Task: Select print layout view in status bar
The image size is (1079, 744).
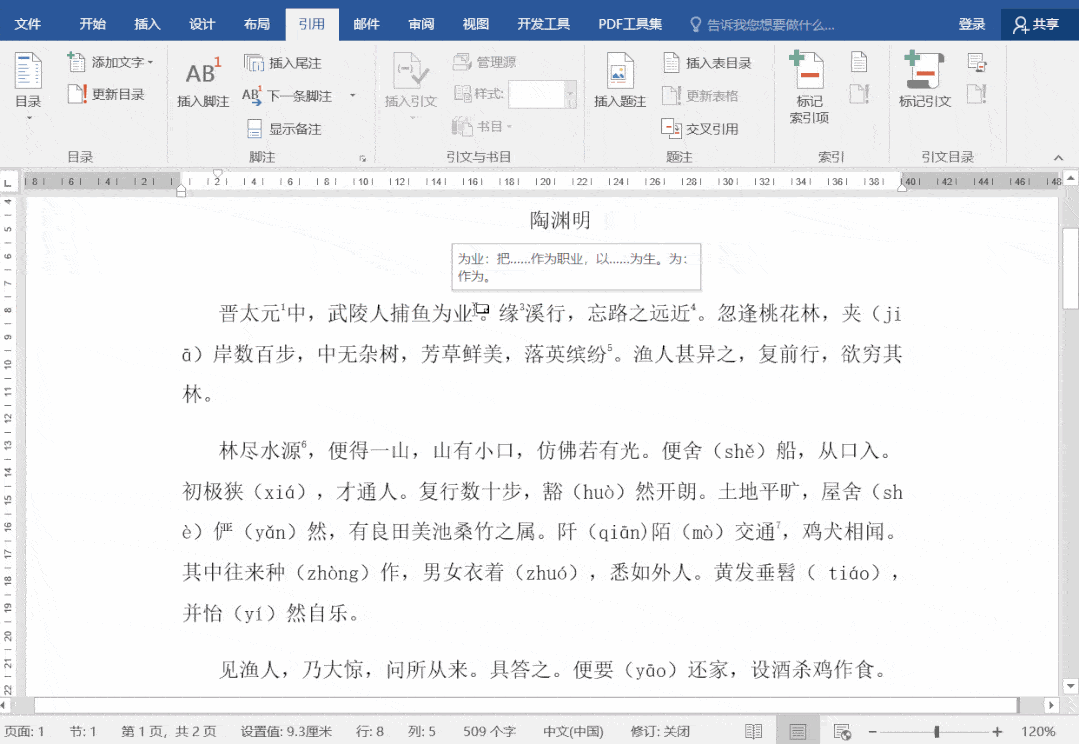Action: pyautogui.click(x=798, y=731)
